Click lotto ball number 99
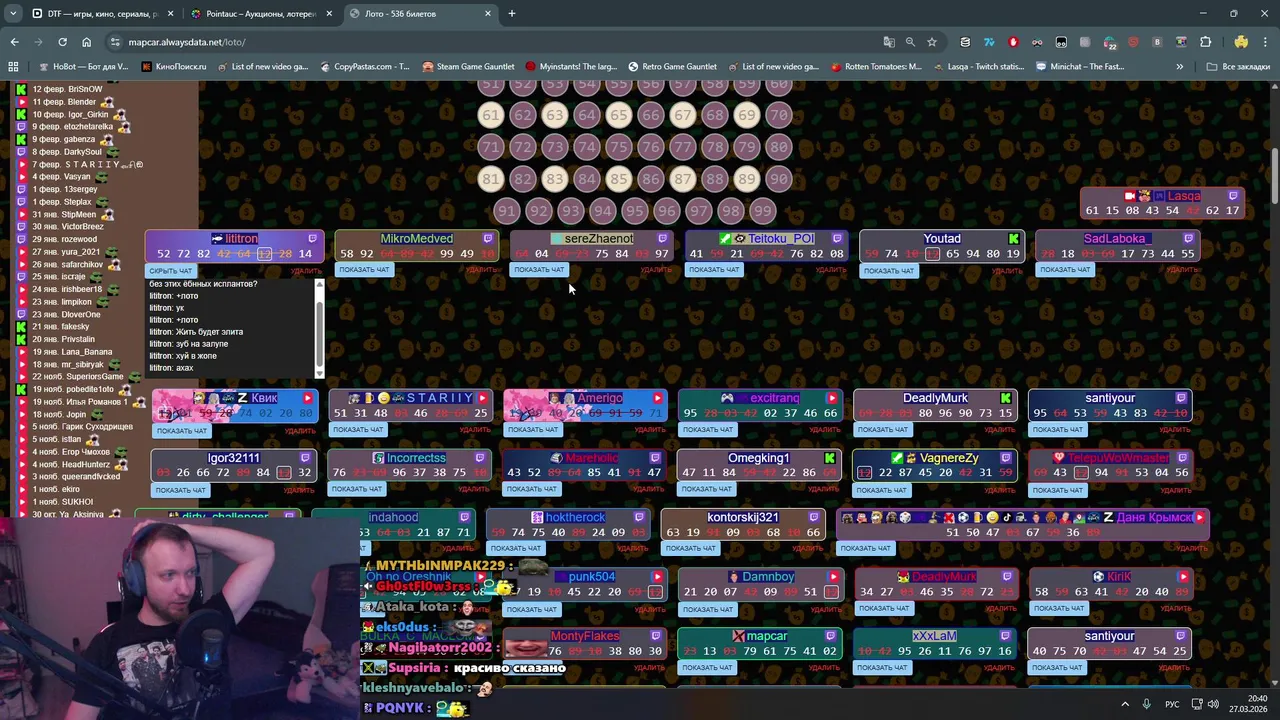The width and height of the screenshot is (1280, 720). tap(762, 211)
